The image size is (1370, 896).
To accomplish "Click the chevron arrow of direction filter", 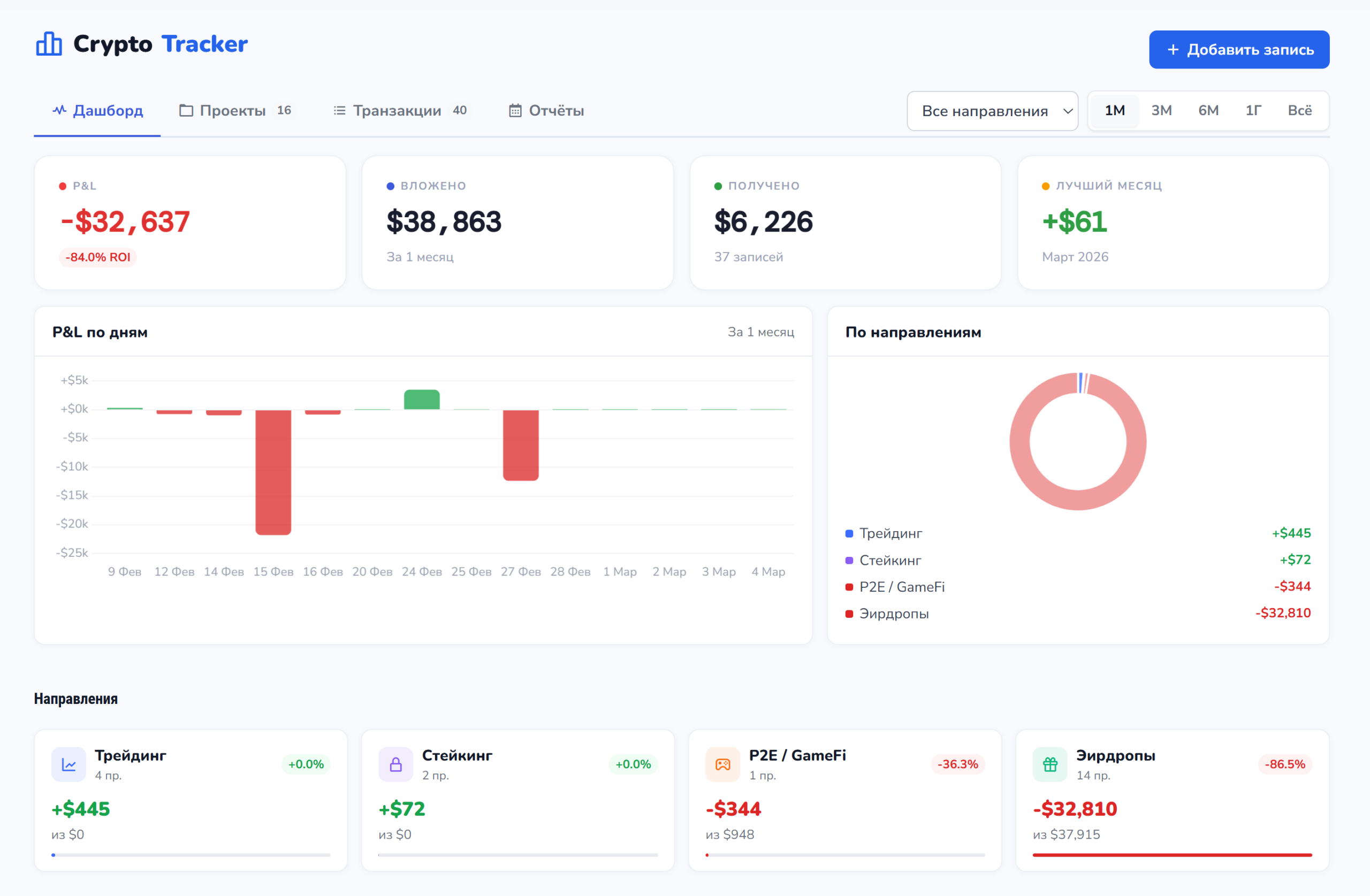I will [x=1067, y=111].
